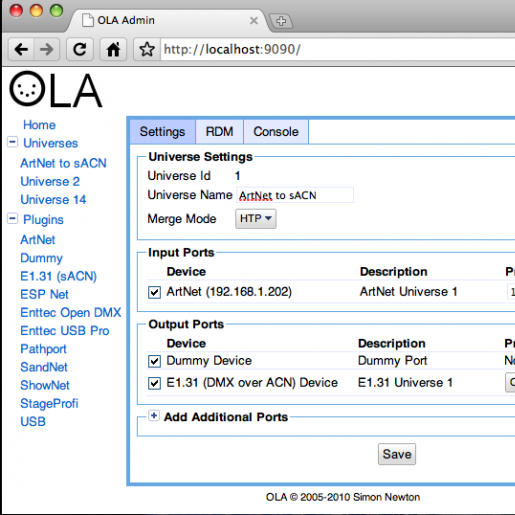
Task: Open the E1.31 (sACN) plugin page
Action: click(x=58, y=276)
